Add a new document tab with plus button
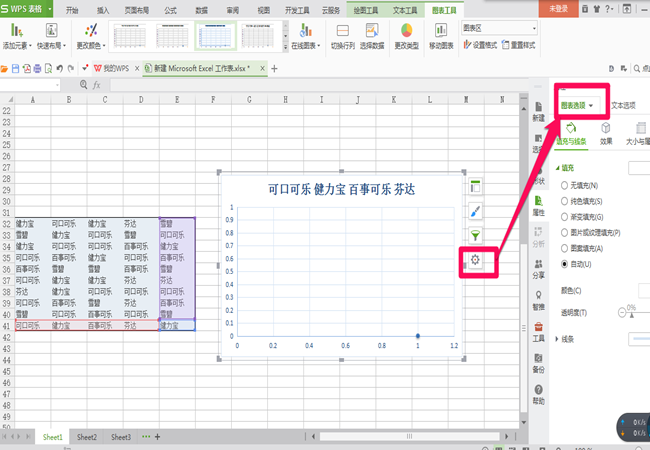This screenshot has height=450, width=650. [274, 69]
